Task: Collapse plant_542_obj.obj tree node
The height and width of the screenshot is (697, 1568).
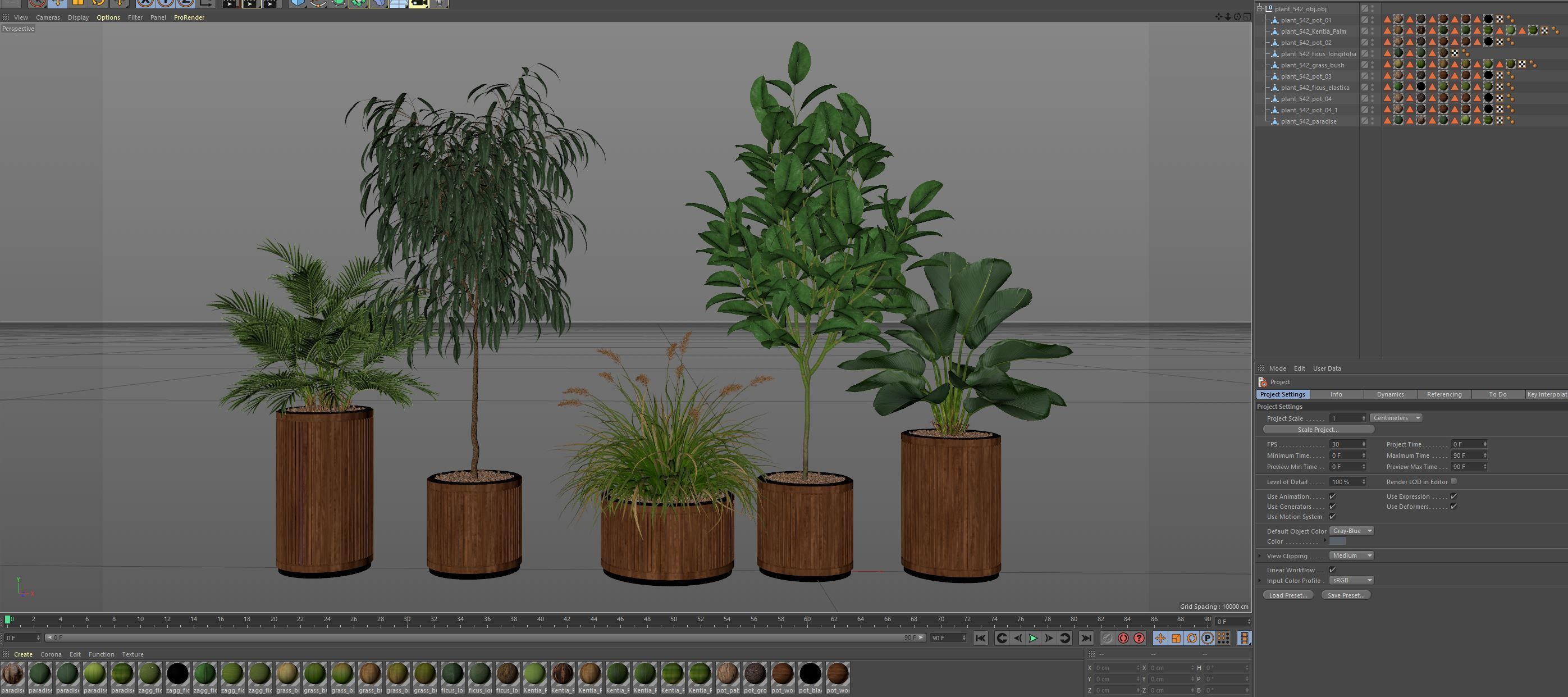Action: pyautogui.click(x=1260, y=8)
